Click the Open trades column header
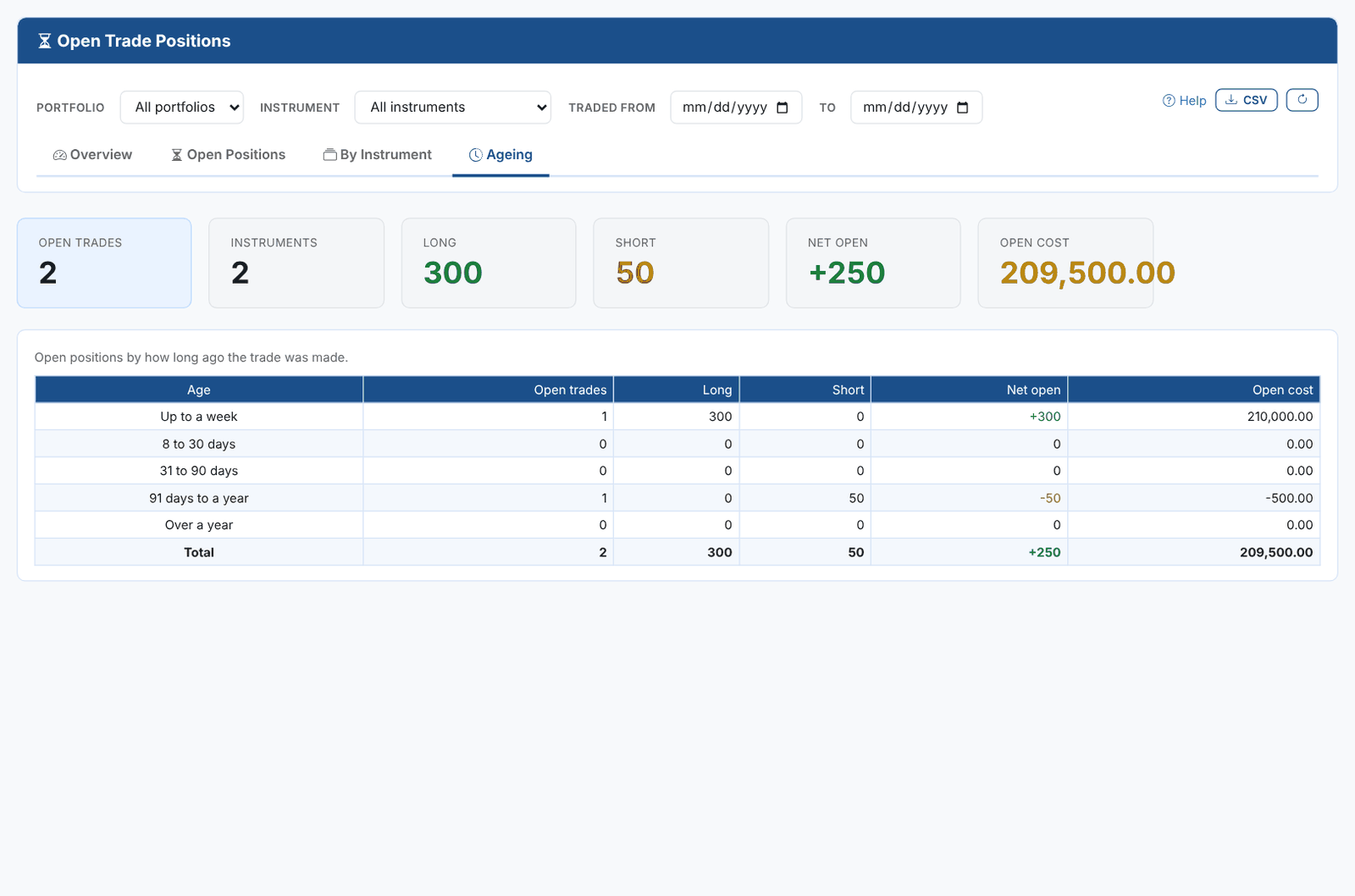 click(x=489, y=390)
